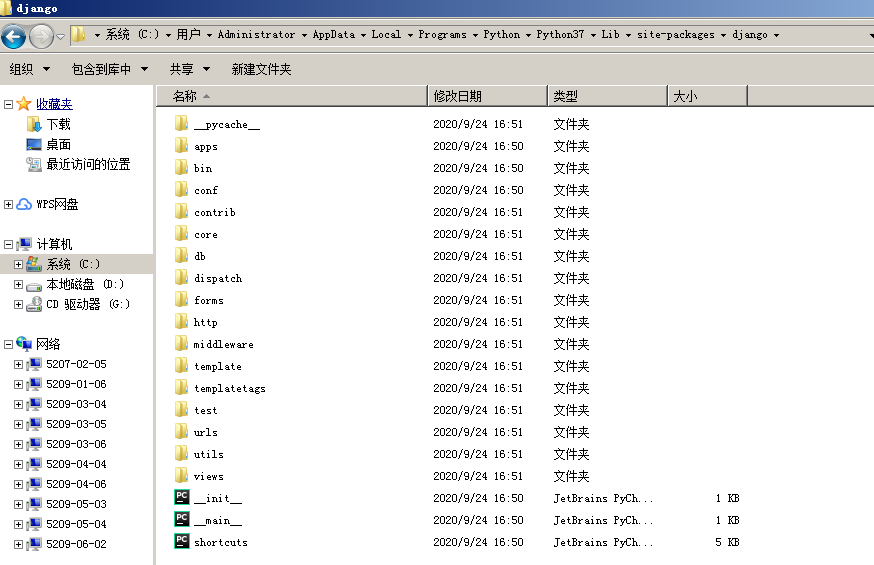Click the PyCharm icon of __main__ file
This screenshot has width=874, height=565.
[182, 519]
